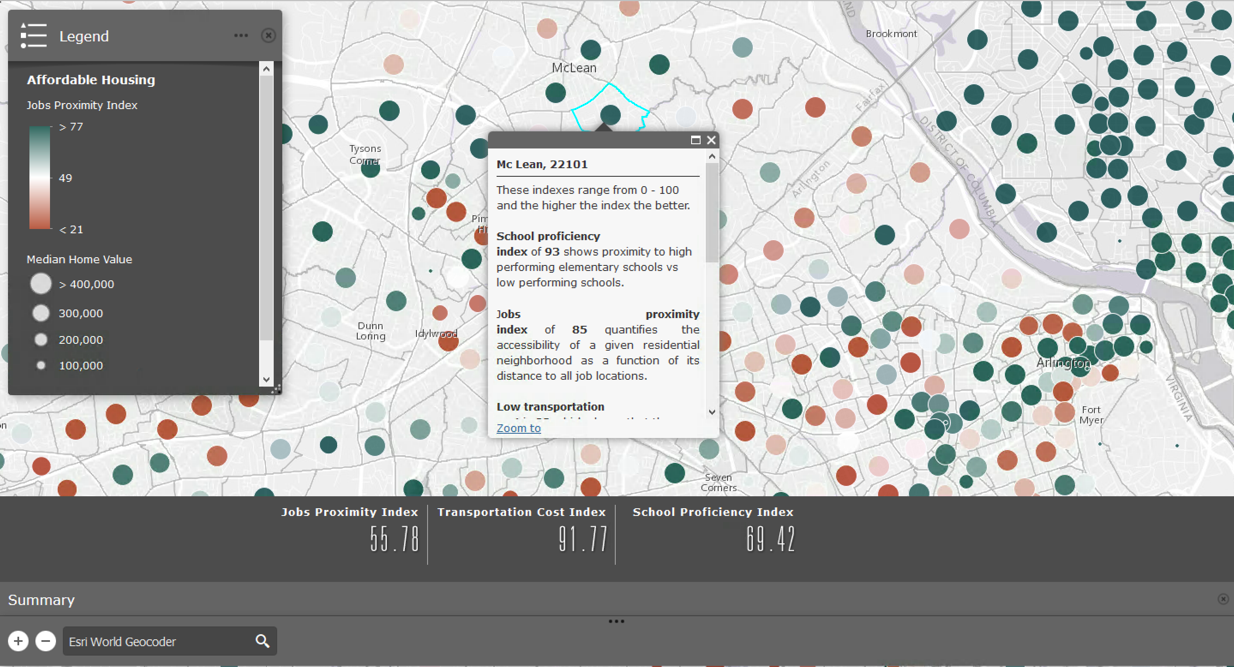Select the Jobs Proximity Index statistic
Image resolution: width=1234 pixels, height=667 pixels.
[350, 530]
